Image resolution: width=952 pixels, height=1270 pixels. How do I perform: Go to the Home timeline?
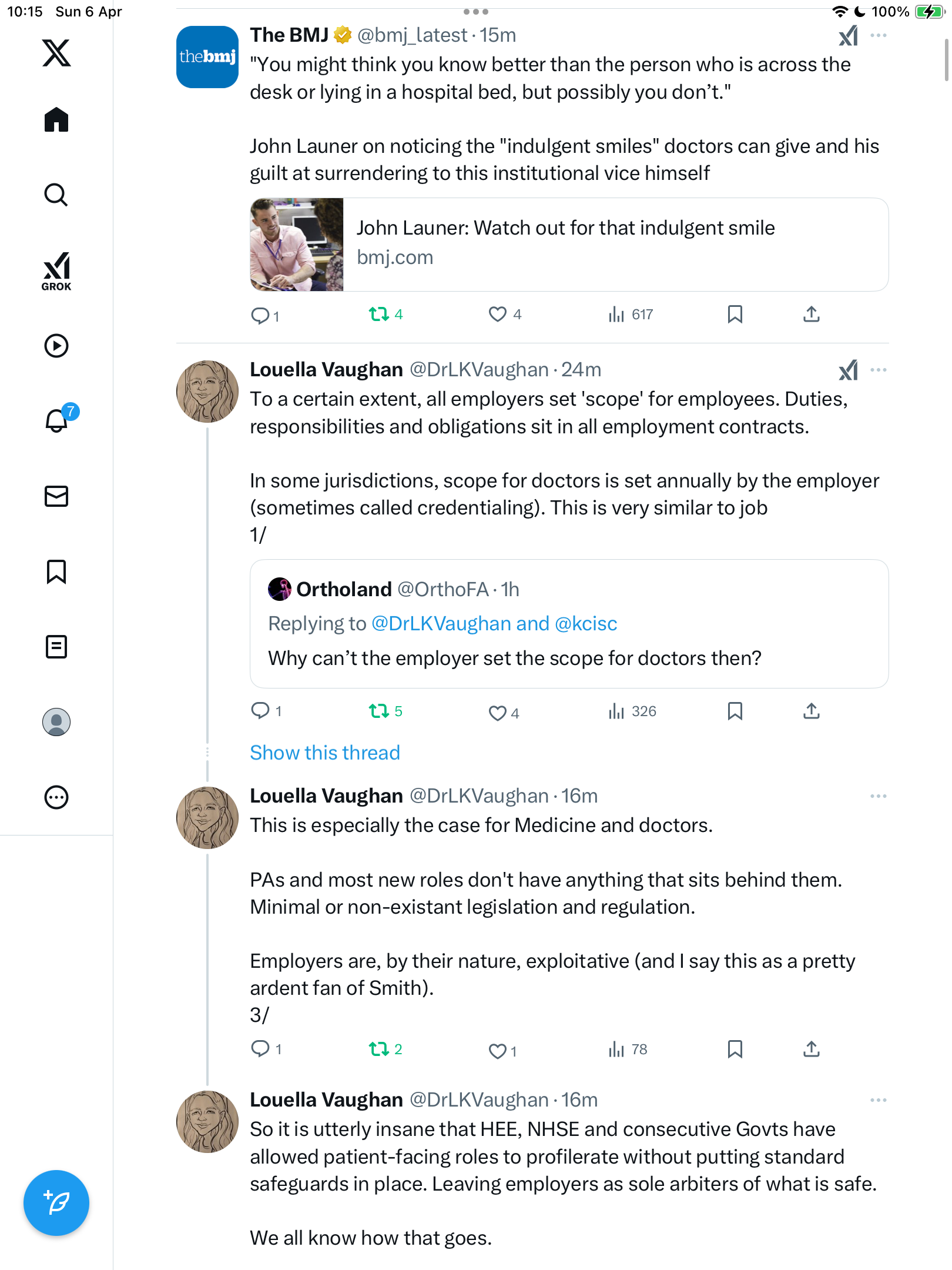[x=56, y=120]
